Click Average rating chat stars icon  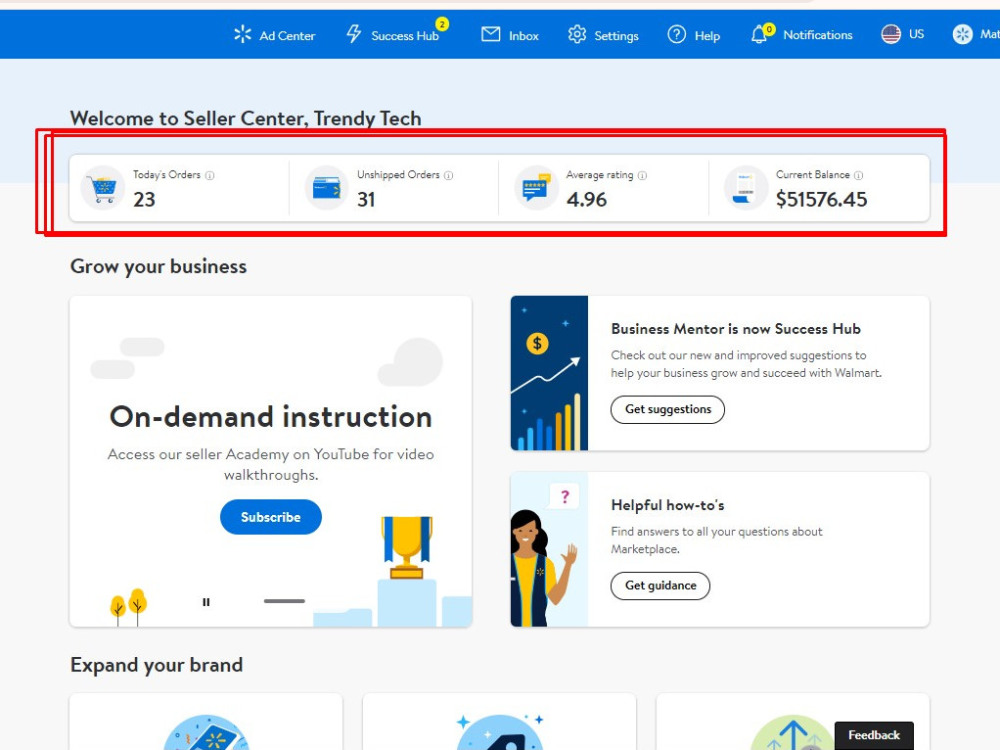[x=536, y=188]
